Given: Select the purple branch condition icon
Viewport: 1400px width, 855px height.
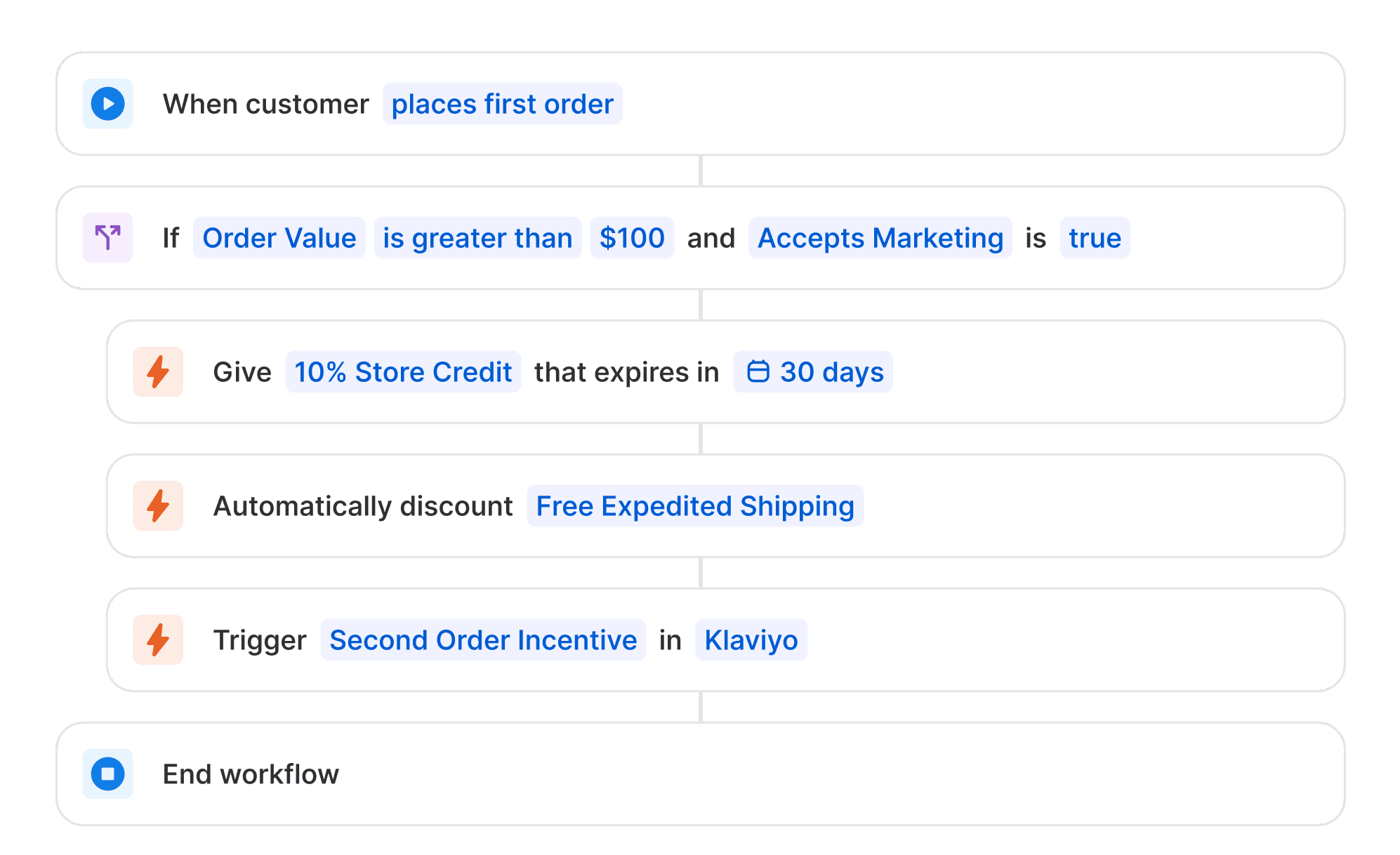Looking at the screenshot, I should coord(107,238).
